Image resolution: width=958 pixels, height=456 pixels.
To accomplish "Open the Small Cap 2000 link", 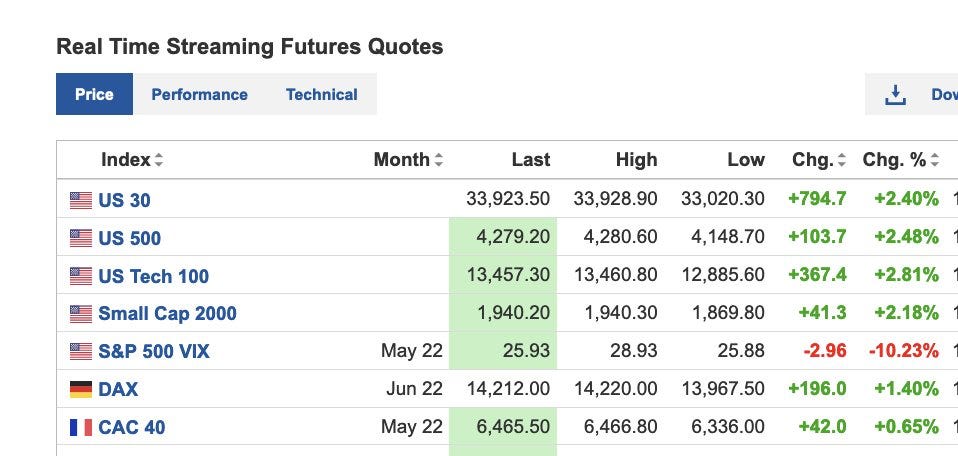I will click(x=167, y=314).
